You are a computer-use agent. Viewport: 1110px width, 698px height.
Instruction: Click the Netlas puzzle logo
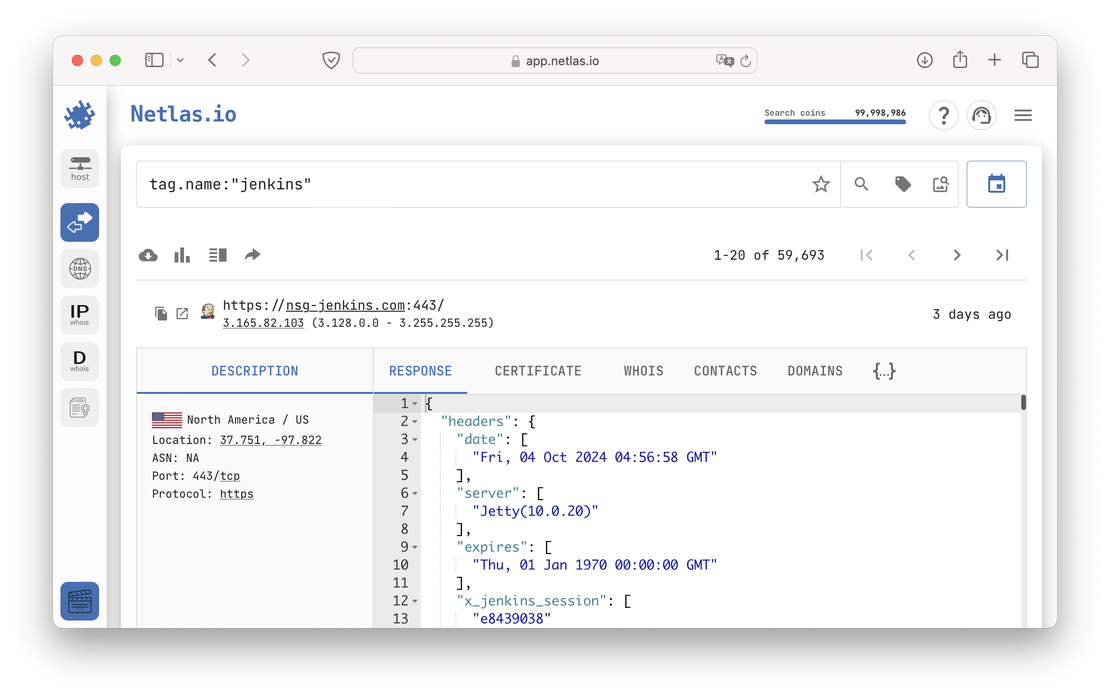(79, 114)
